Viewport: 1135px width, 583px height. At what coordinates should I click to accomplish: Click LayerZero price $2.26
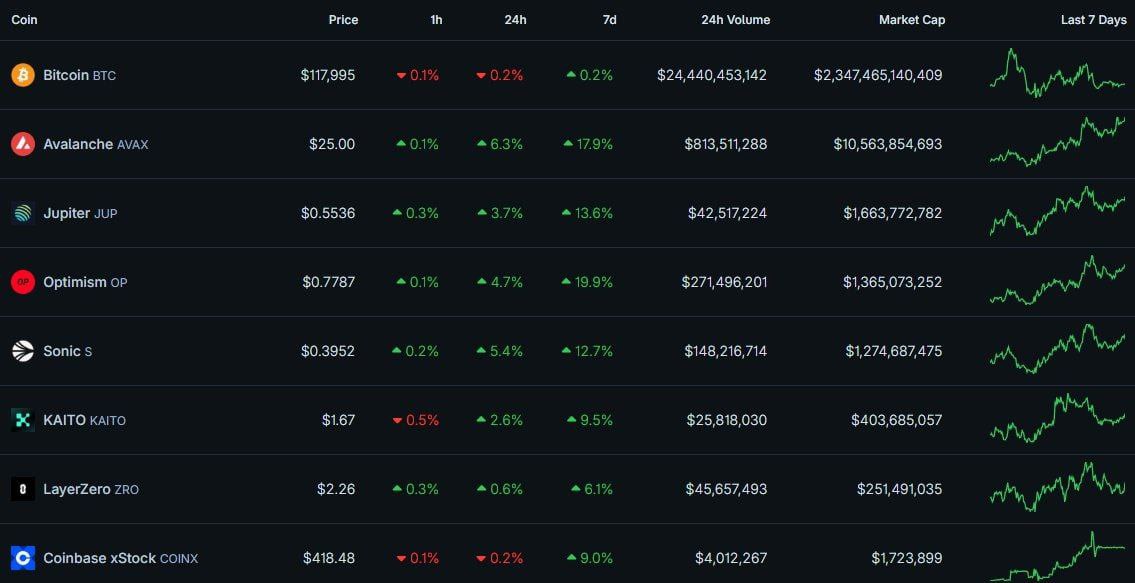[x=336, y=490]
